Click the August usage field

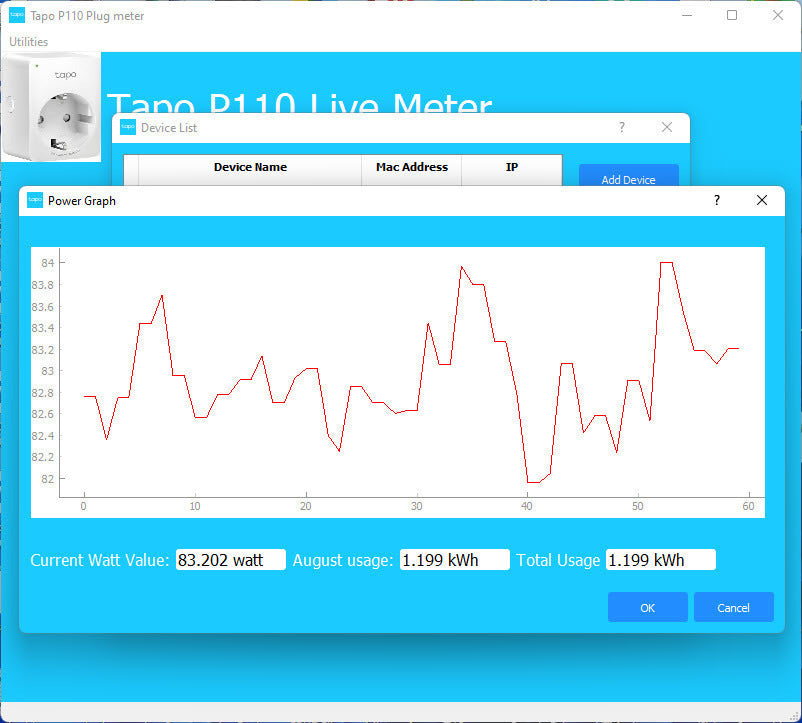(x=454, y=560)
